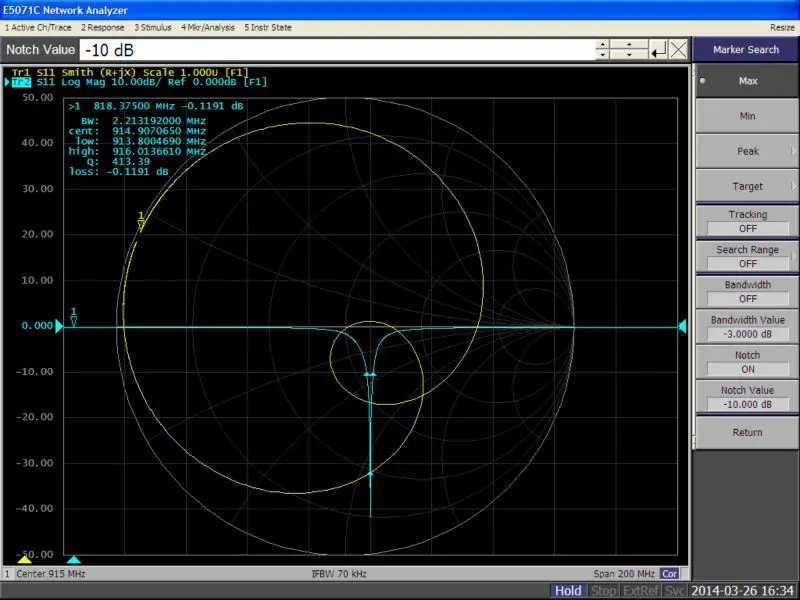Expand the Target search submenu

[x=747, y=186]
